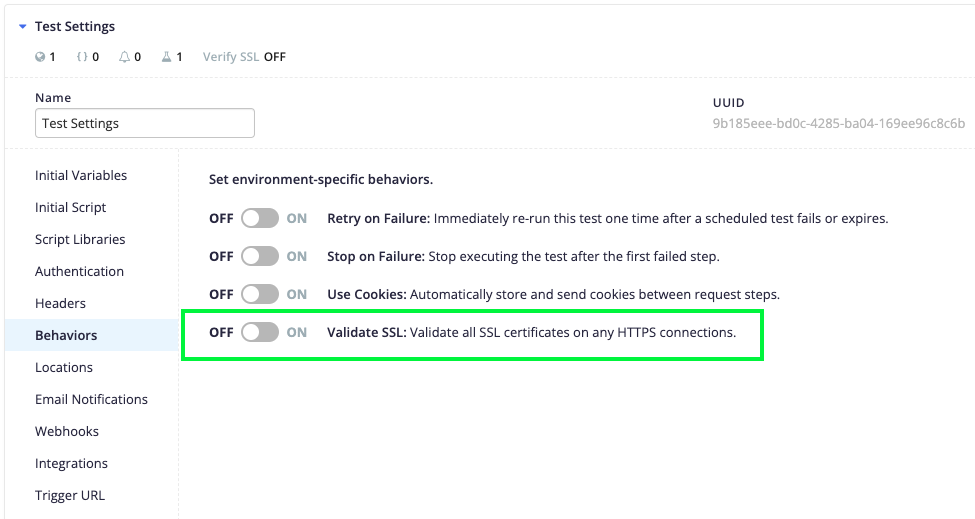Screen dimensions: 975x519
Task: Collapse the Test Settings section arrow
Action: coord(22,27)
